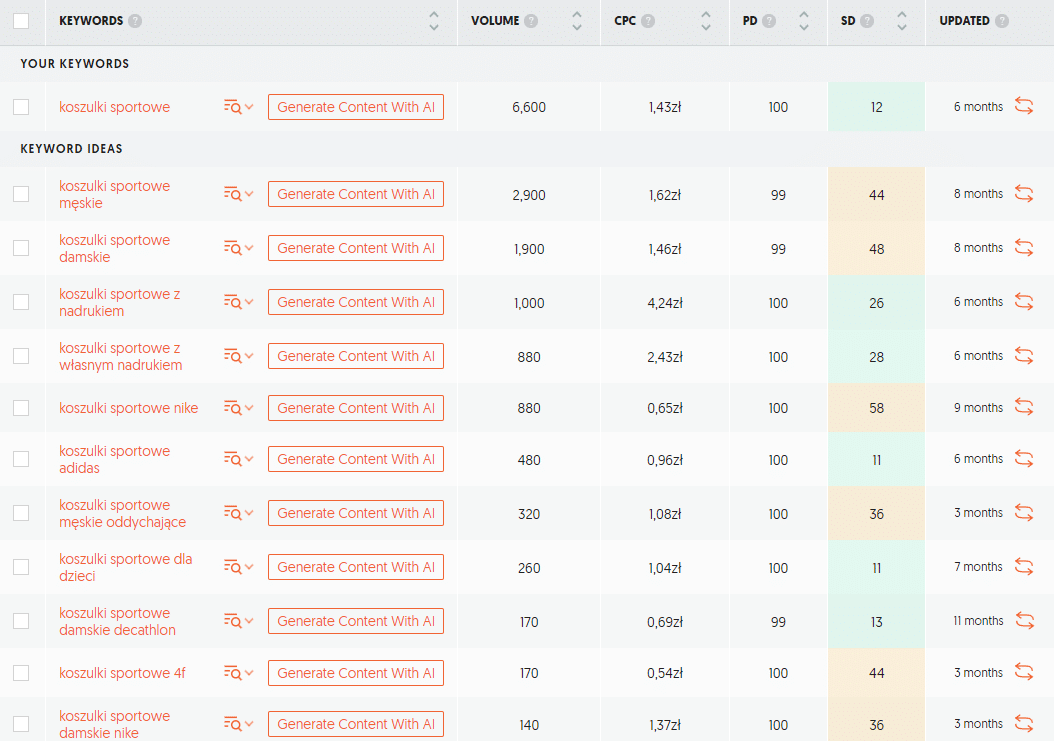
Task: Open help icon next to PD header
Action: 769,21
